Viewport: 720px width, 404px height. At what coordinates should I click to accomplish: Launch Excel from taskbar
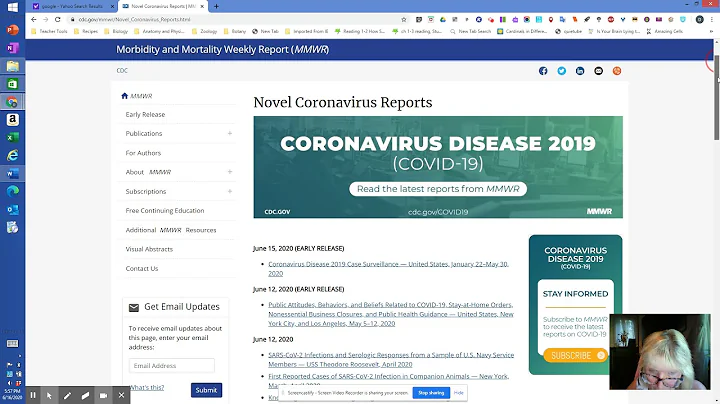(12, 137)
